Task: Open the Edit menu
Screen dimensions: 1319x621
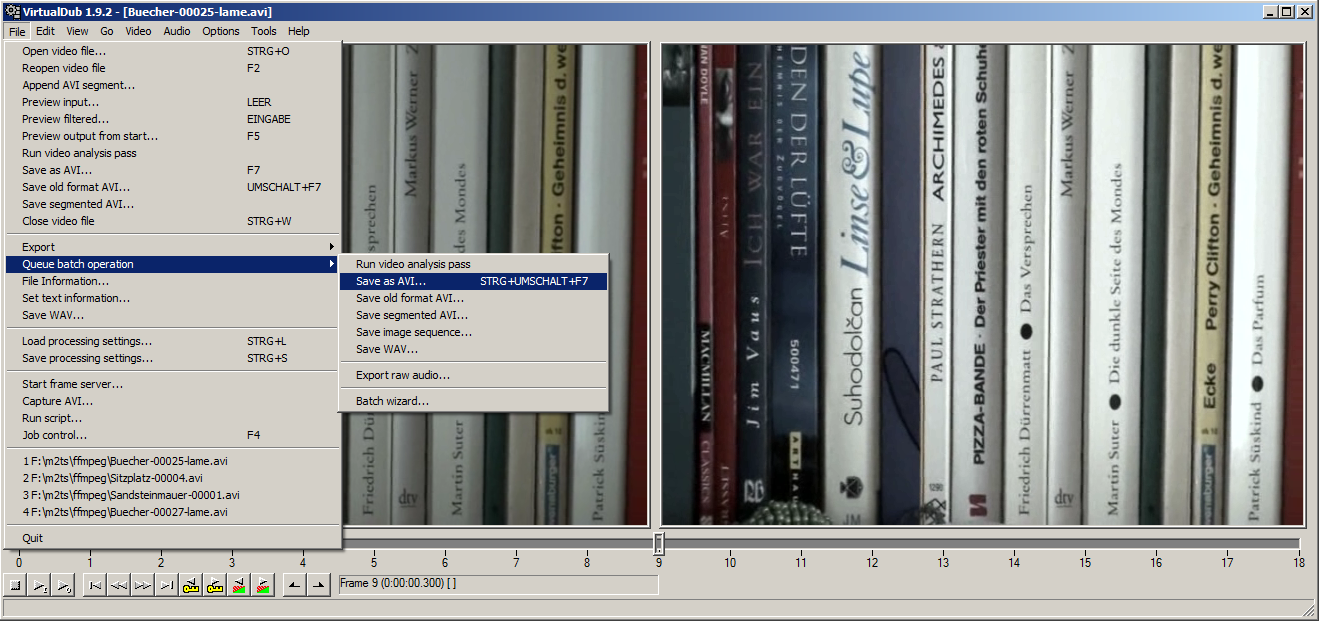Action: tap(45, 31)
